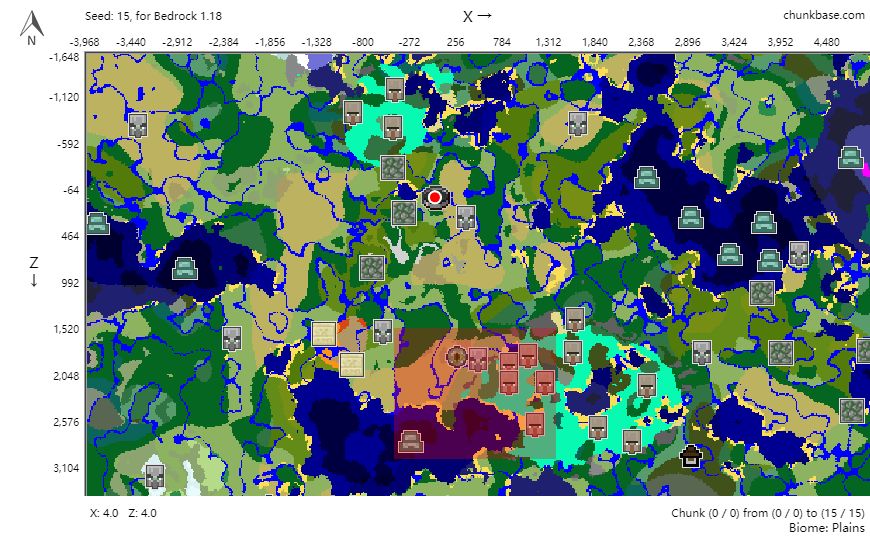
Task: Click the pillager outpost between desert temples and highlighted area
Action: (x=383, y=331)
